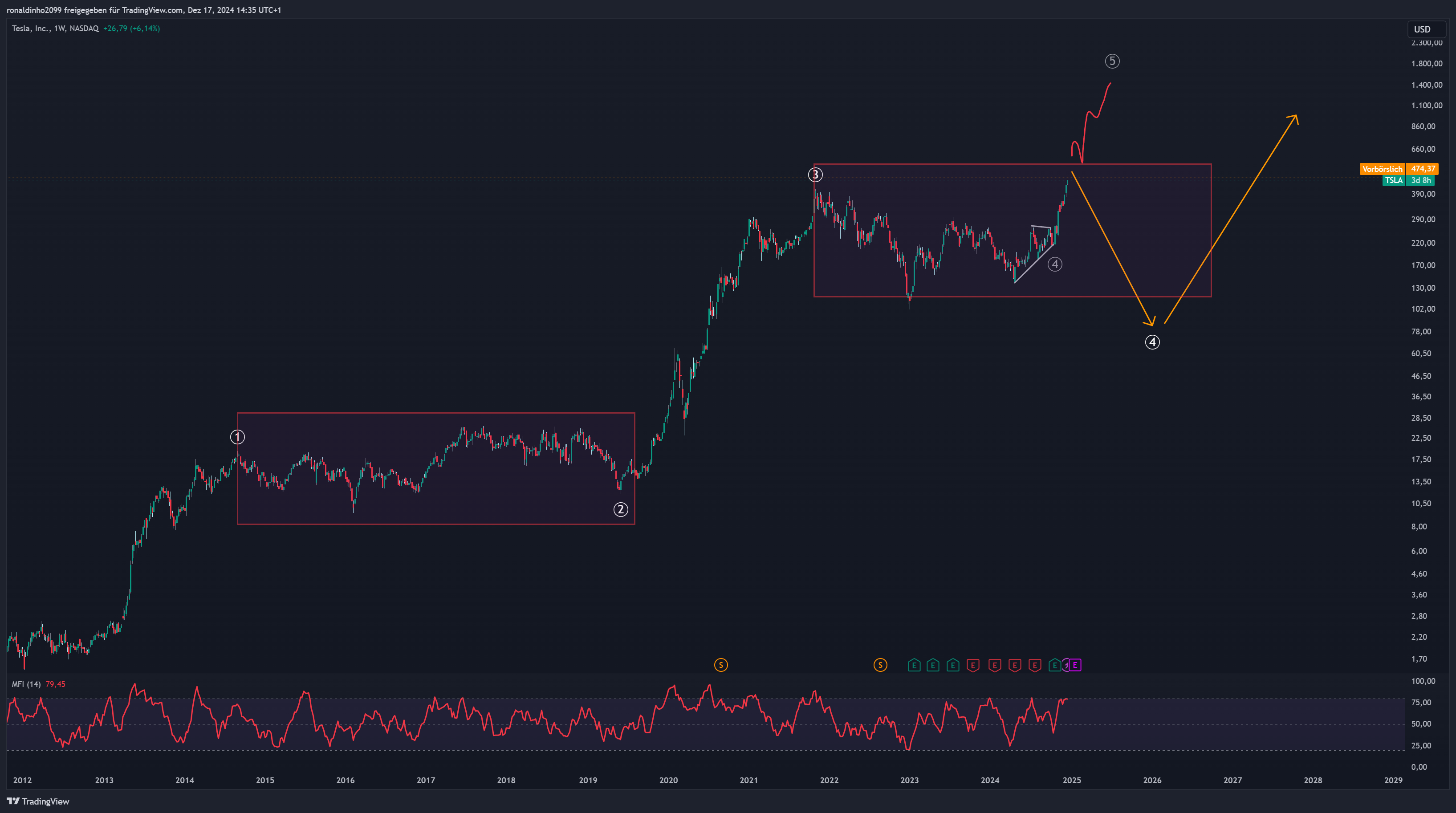Click the 100,00 label on the MFI scale
Image resolution: width=1456 pixels, height=813 pixels.
click(1423, 681)
